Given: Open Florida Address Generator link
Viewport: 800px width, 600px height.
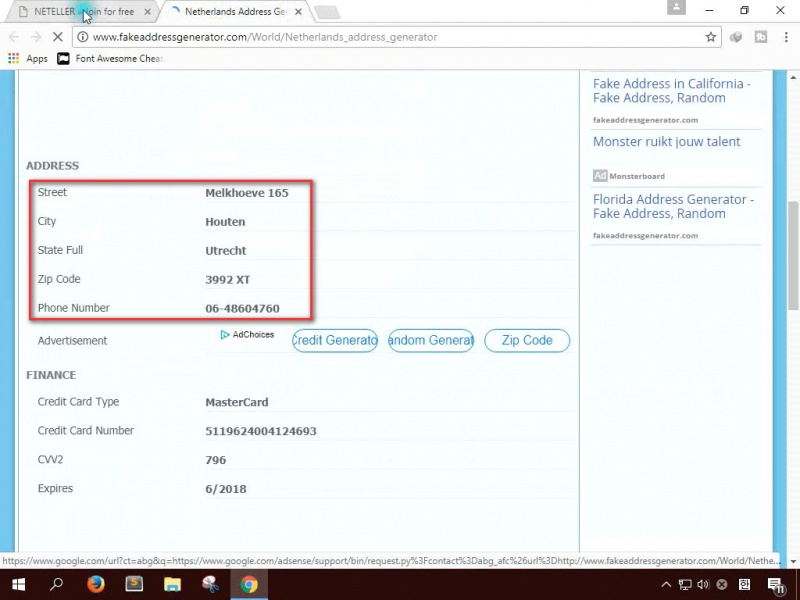Looking at the screenshot, I should [673, 206].
